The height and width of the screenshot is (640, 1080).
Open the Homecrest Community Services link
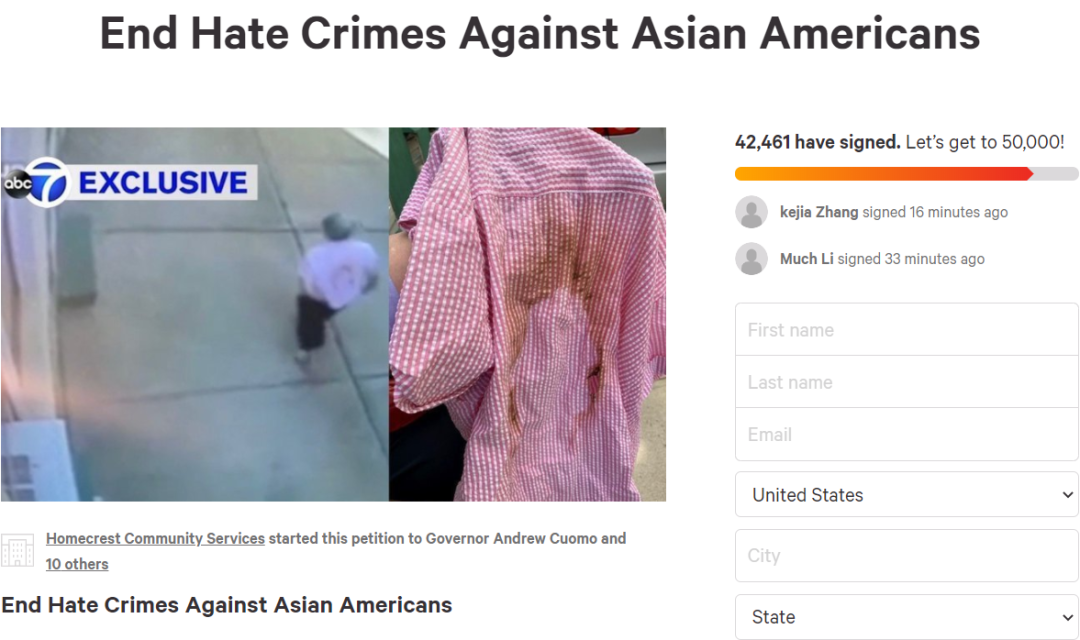click(x=155, y=538)
